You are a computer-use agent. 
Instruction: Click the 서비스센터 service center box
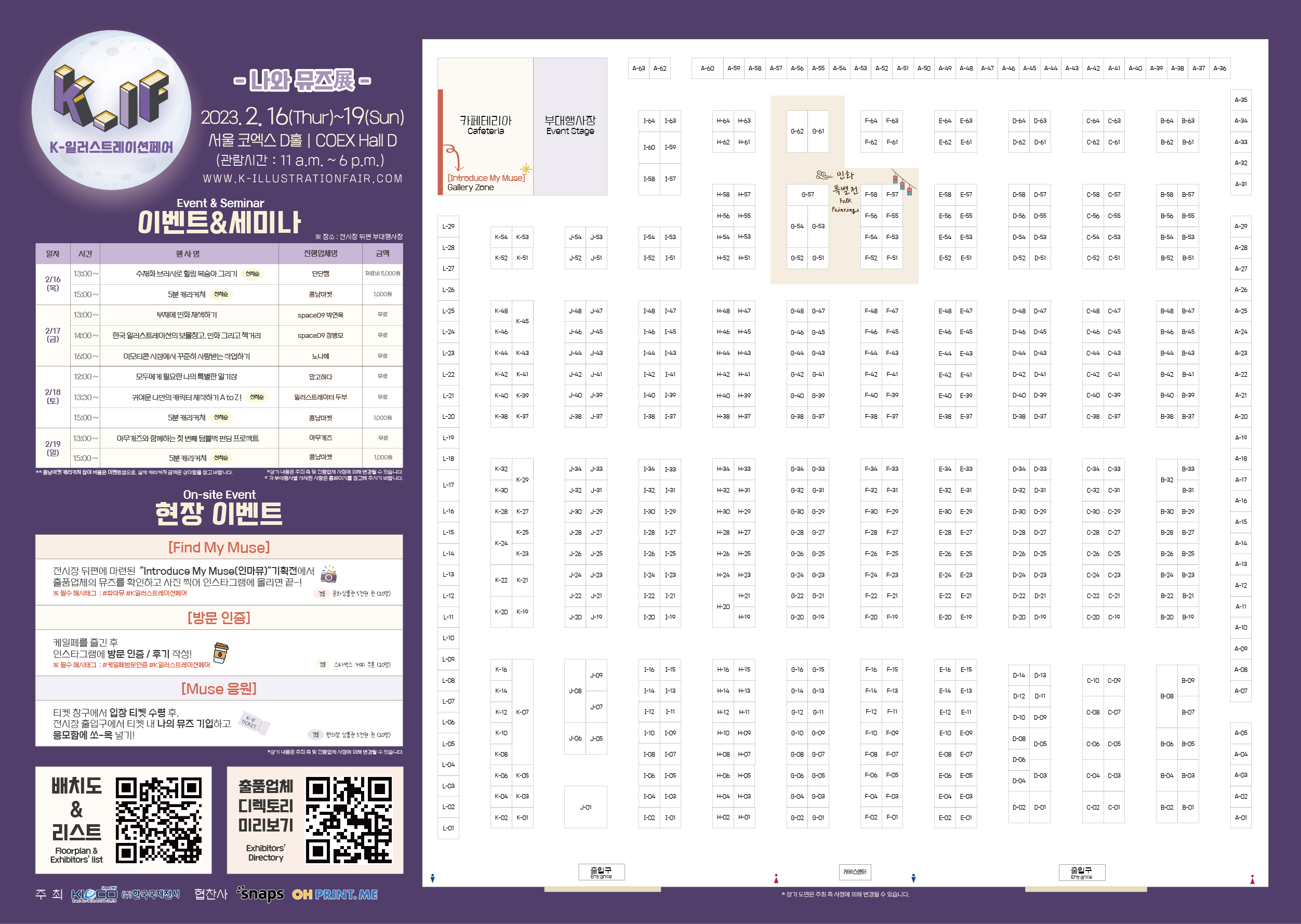tap(855, 872)
